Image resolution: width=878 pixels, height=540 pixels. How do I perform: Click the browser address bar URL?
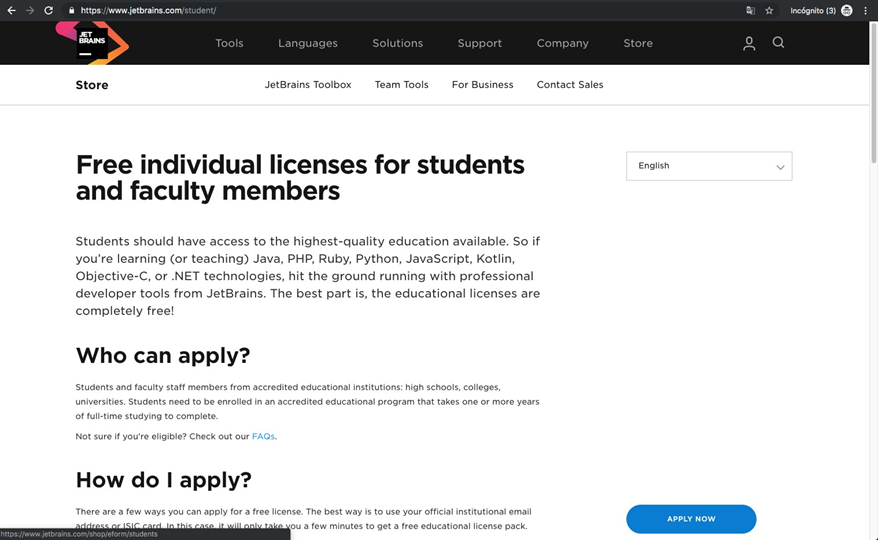pos(148,10)
